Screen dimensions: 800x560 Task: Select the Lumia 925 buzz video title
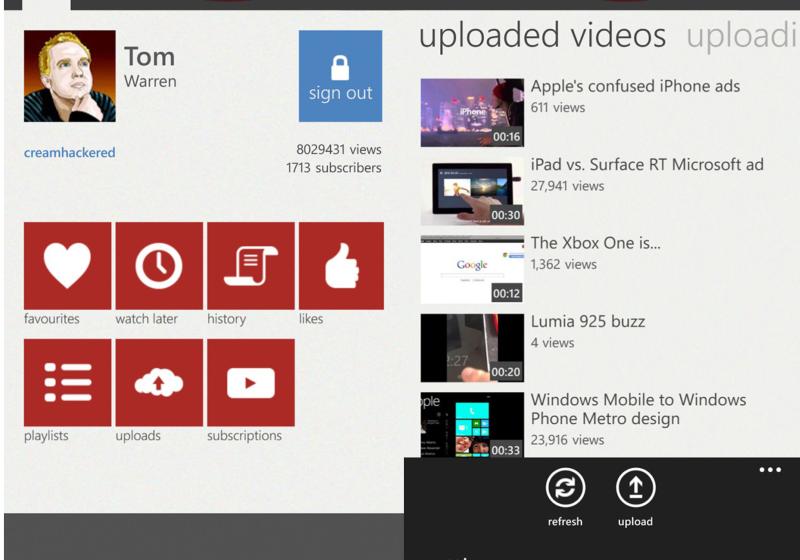(587, 322)
